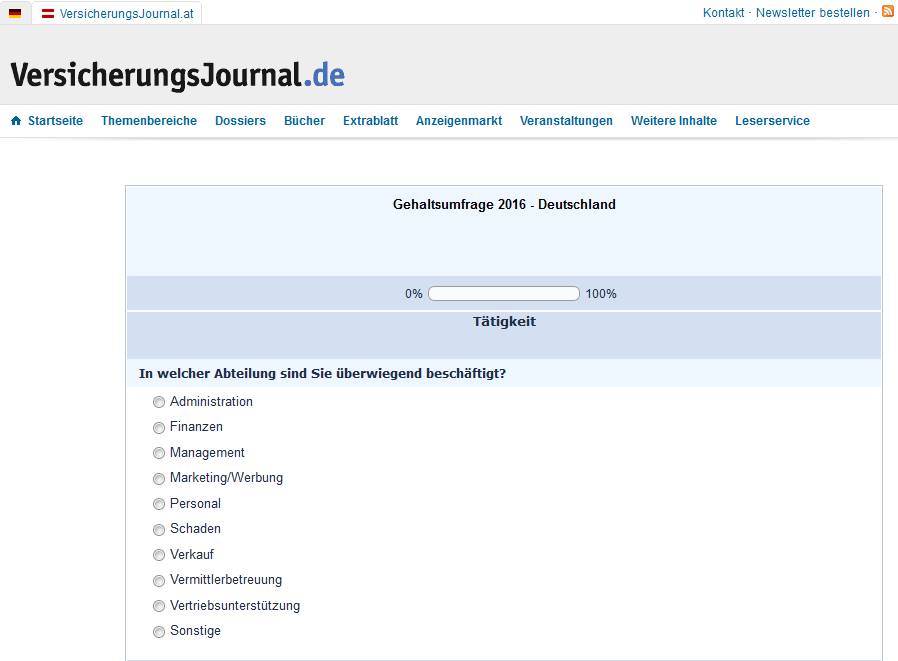Click the question about Abteilung
The width and height of the screenshot is (898, 661).
[x=322, y=373]
